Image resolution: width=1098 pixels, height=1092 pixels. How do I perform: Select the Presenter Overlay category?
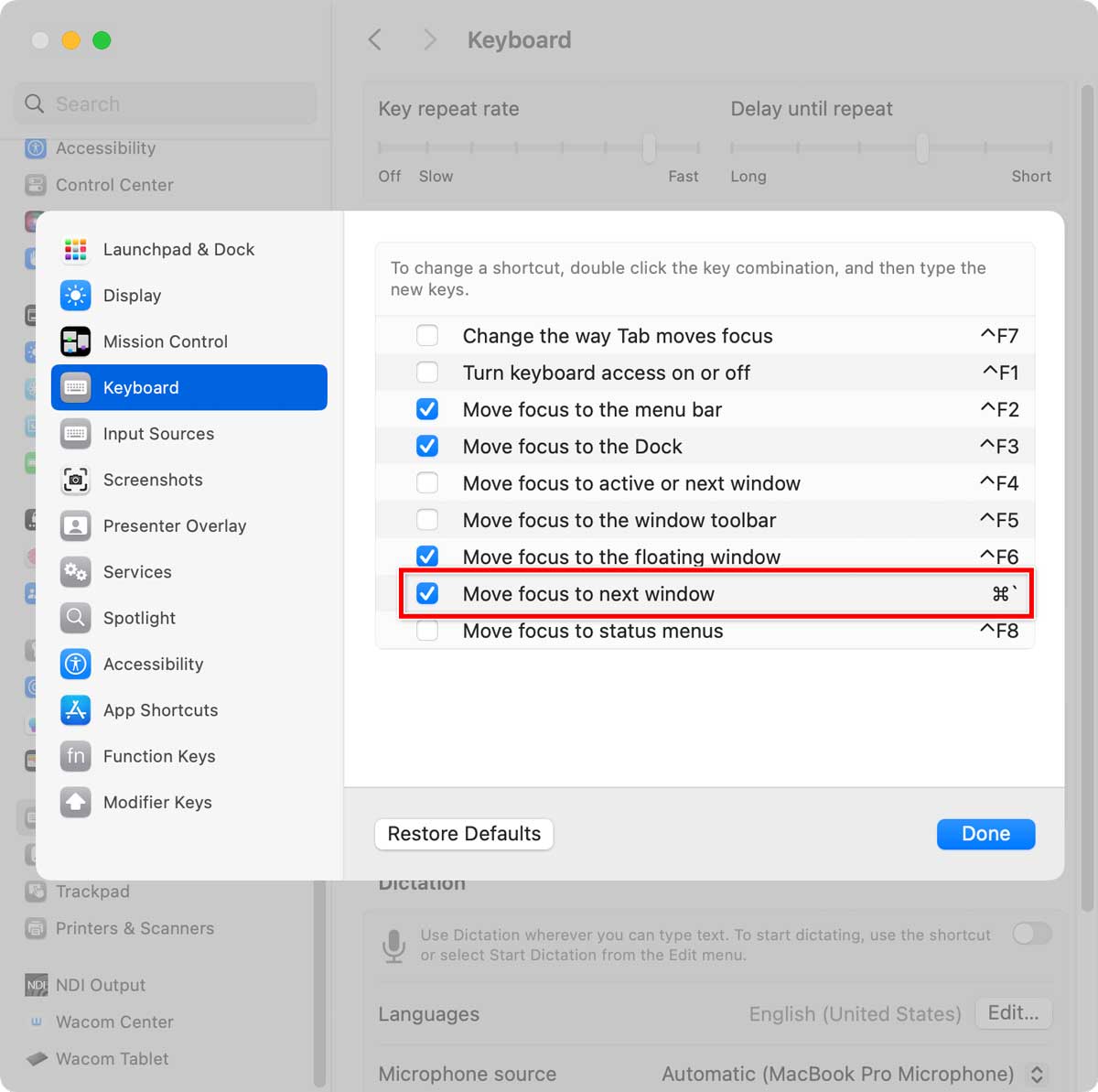(174, 525)
